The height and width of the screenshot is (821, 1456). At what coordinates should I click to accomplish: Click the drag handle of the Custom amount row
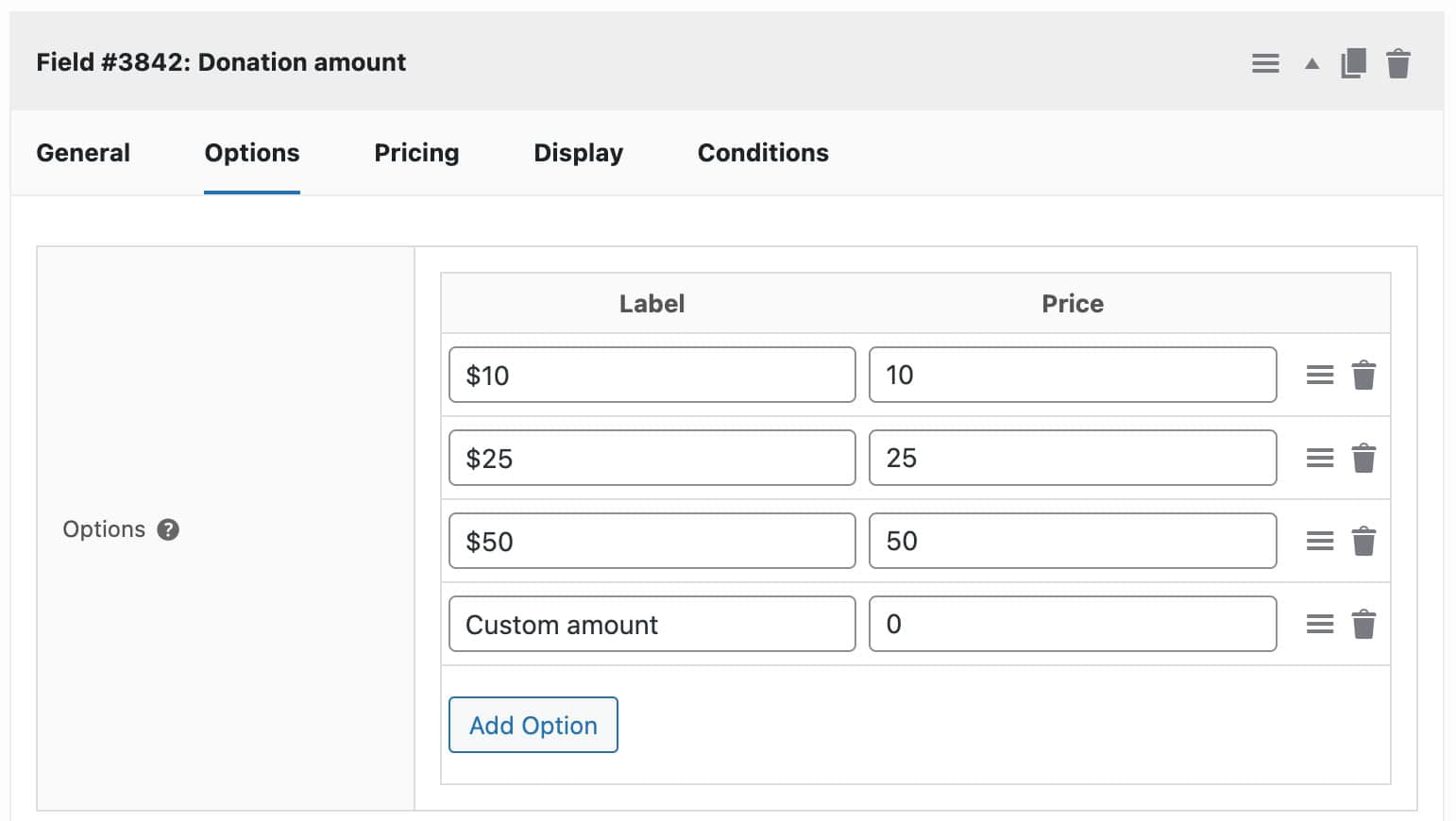pyautogui.click(x=1319, y=624)
